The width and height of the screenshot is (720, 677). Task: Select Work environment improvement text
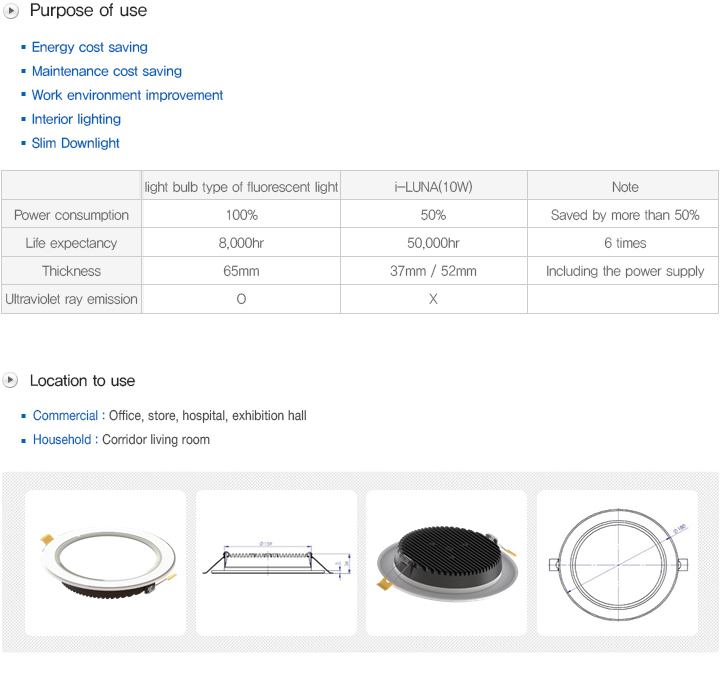[x=127, y=95]
